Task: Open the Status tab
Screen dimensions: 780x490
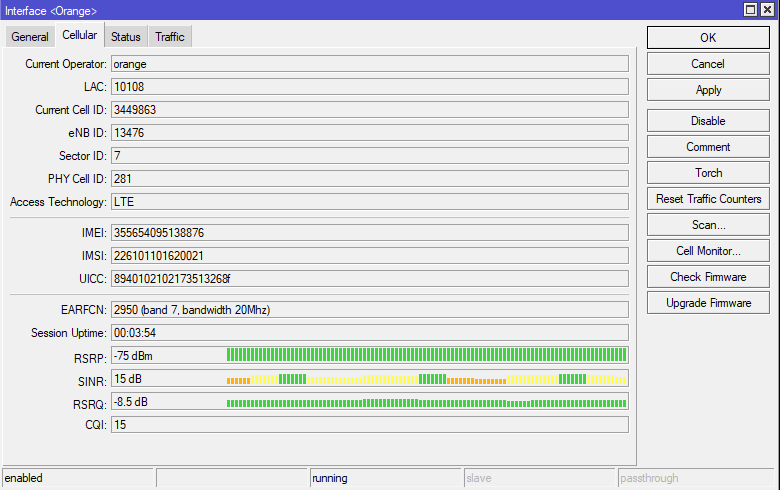Action: pos(126,37)
